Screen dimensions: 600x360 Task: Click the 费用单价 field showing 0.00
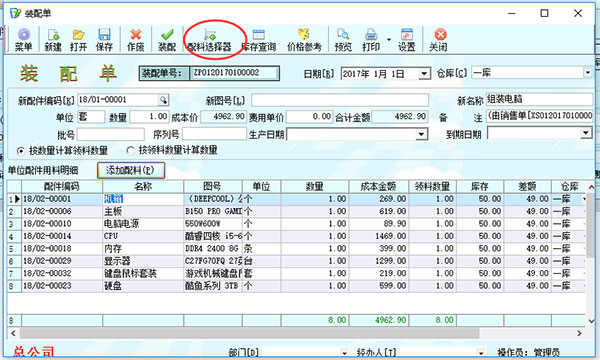tap(310, 117)
